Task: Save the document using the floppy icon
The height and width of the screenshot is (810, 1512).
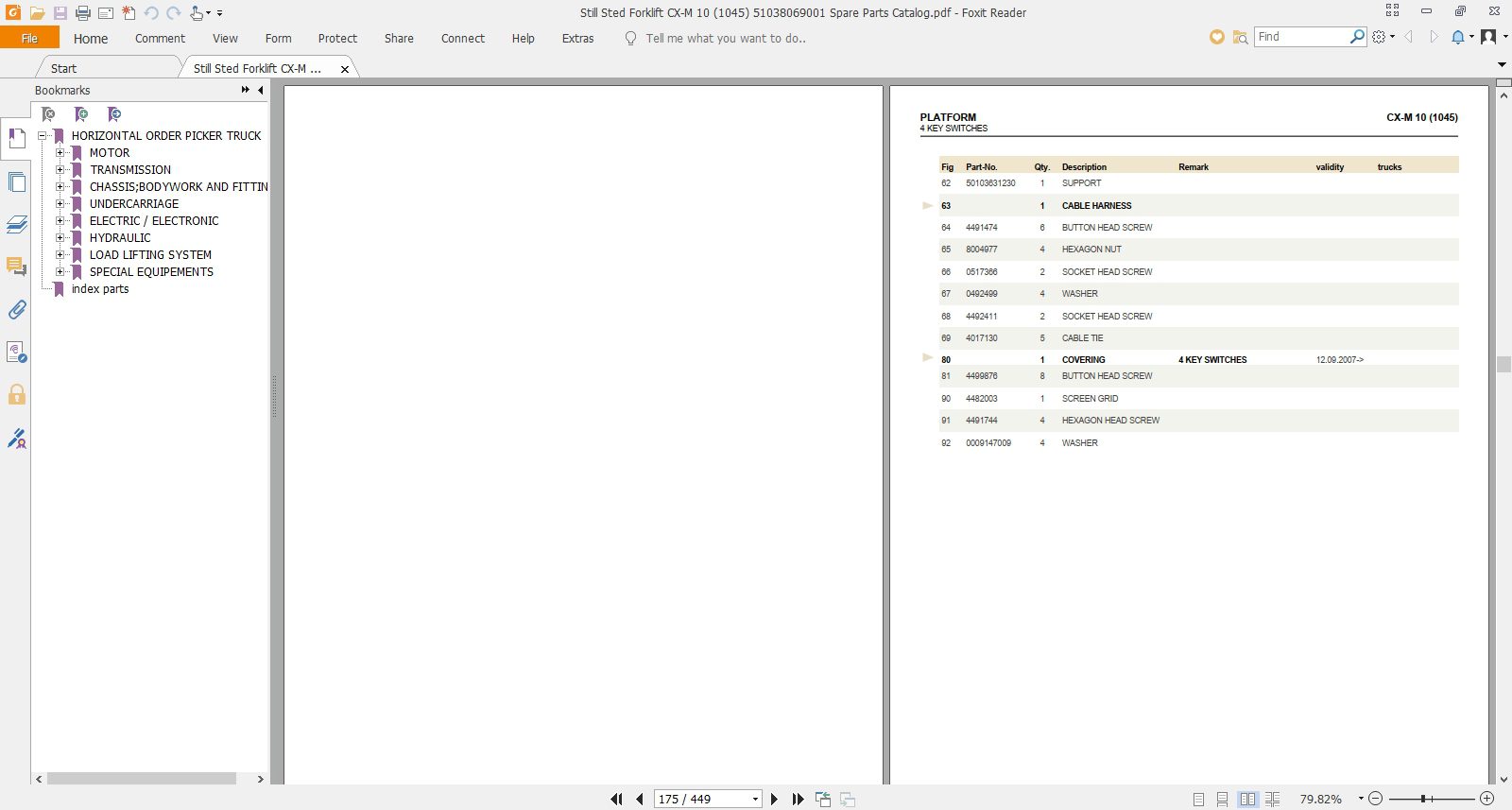Action: pos(60,13)
